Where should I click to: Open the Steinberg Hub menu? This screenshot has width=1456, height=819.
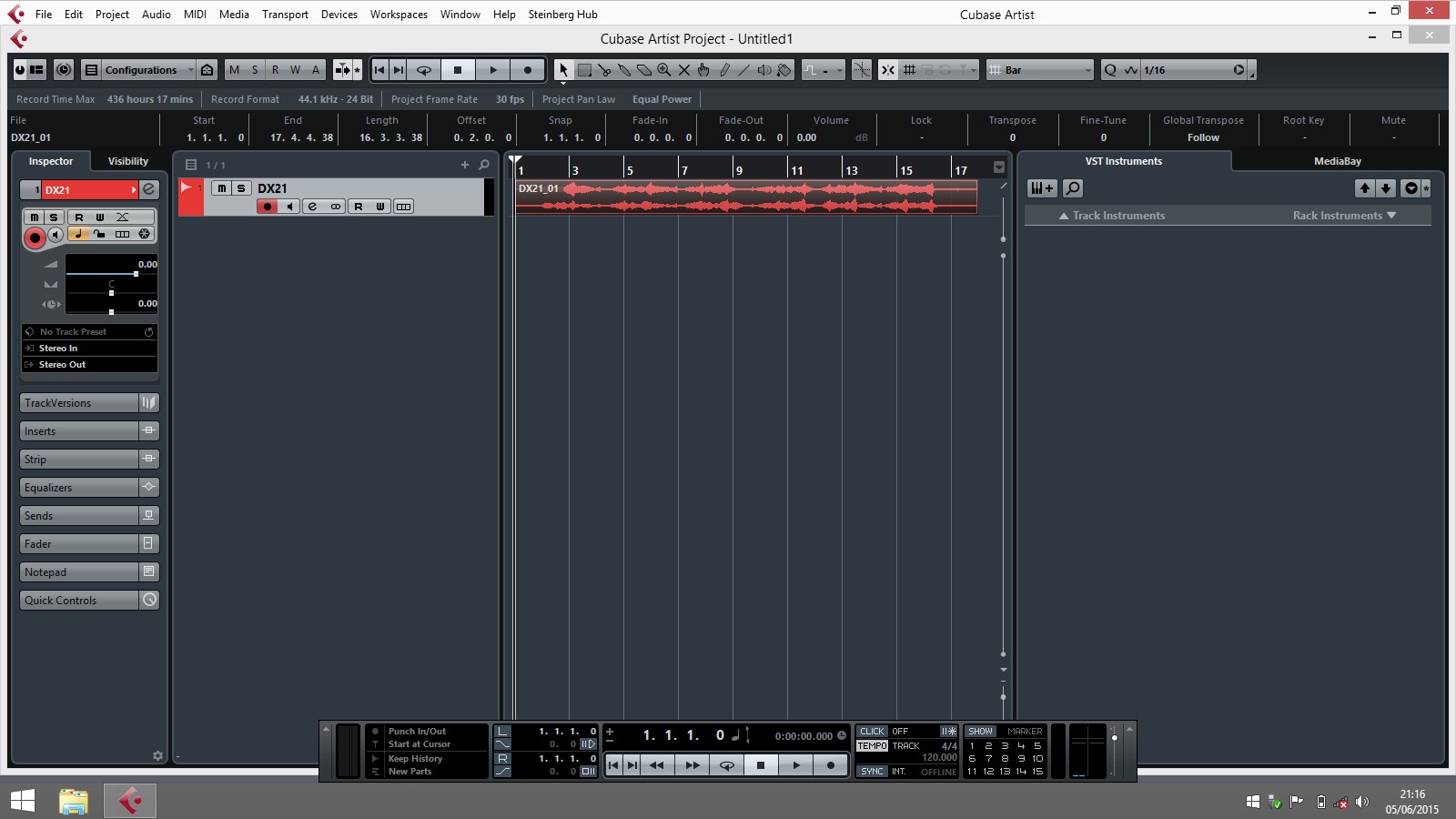tap(563, 15)
